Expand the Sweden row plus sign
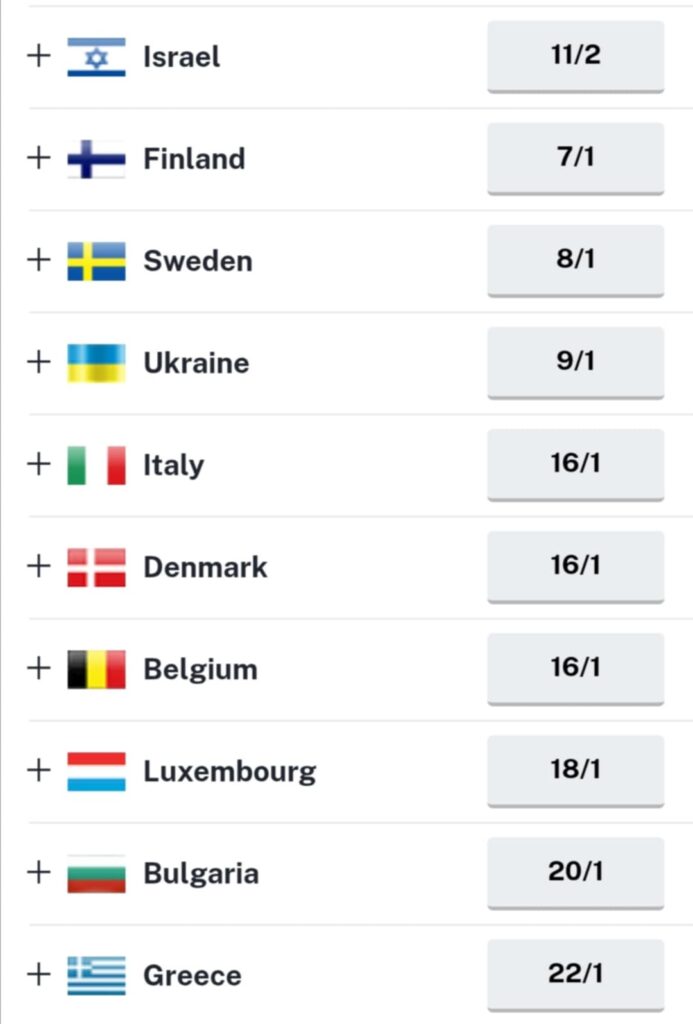Screen dimensions: 693x1024 [38, 259]
